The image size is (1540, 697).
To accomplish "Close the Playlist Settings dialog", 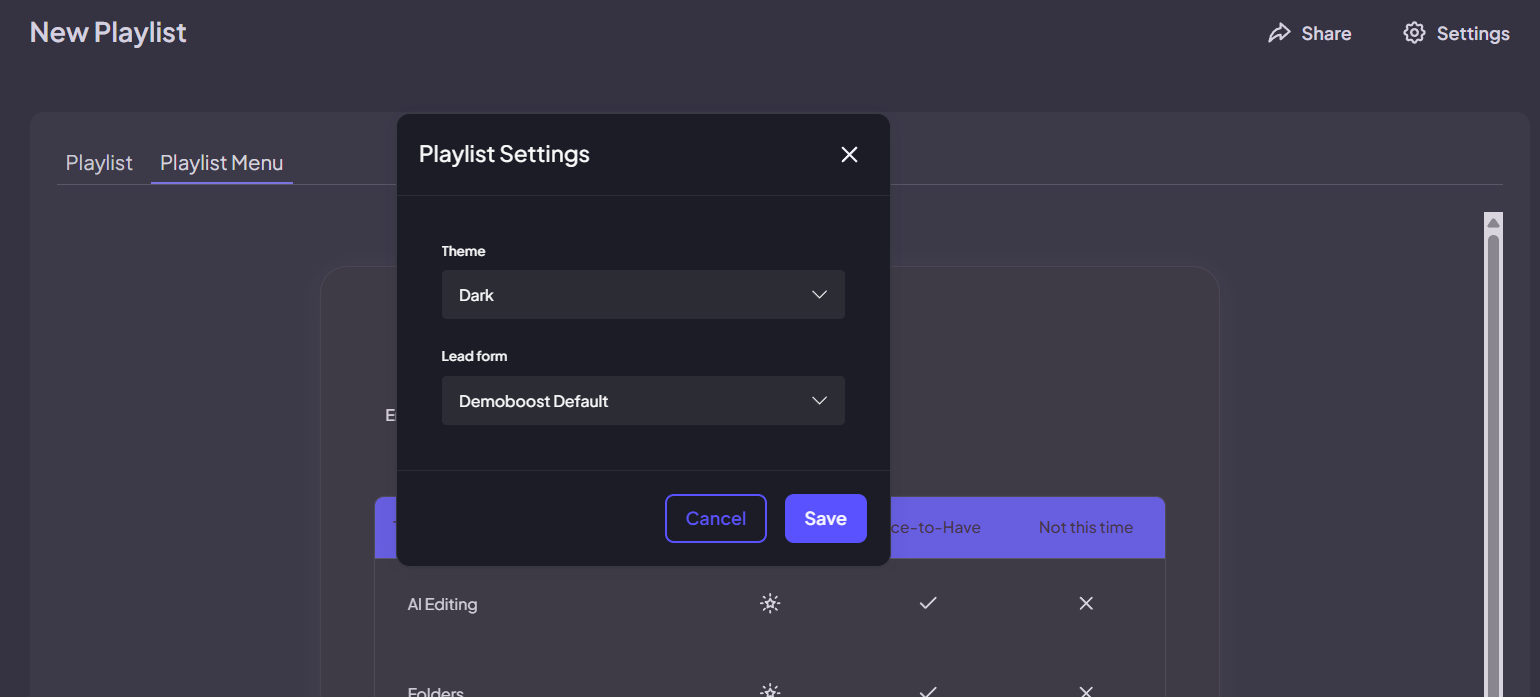I will [849, 154].
